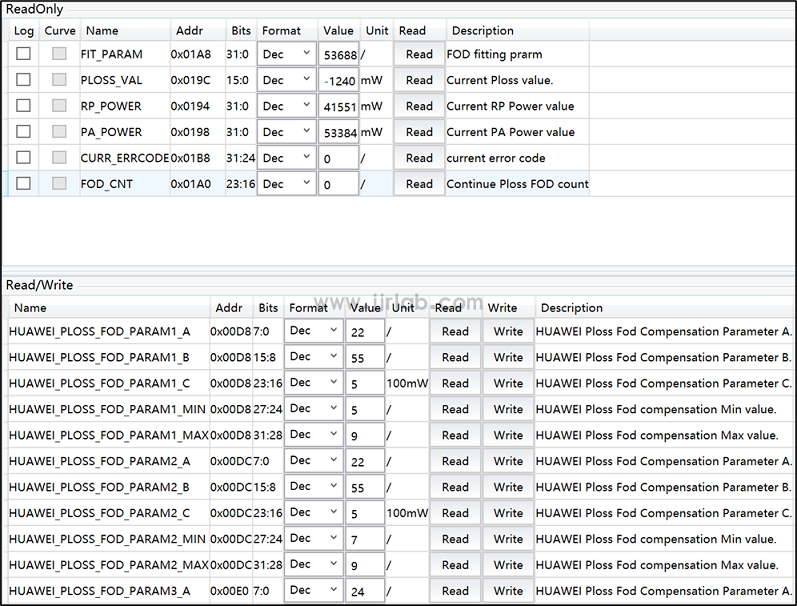Screen dimensions: 797x606
Task: Select the 'Continue Ploss FOD count' description
Action: pos(517,184)
